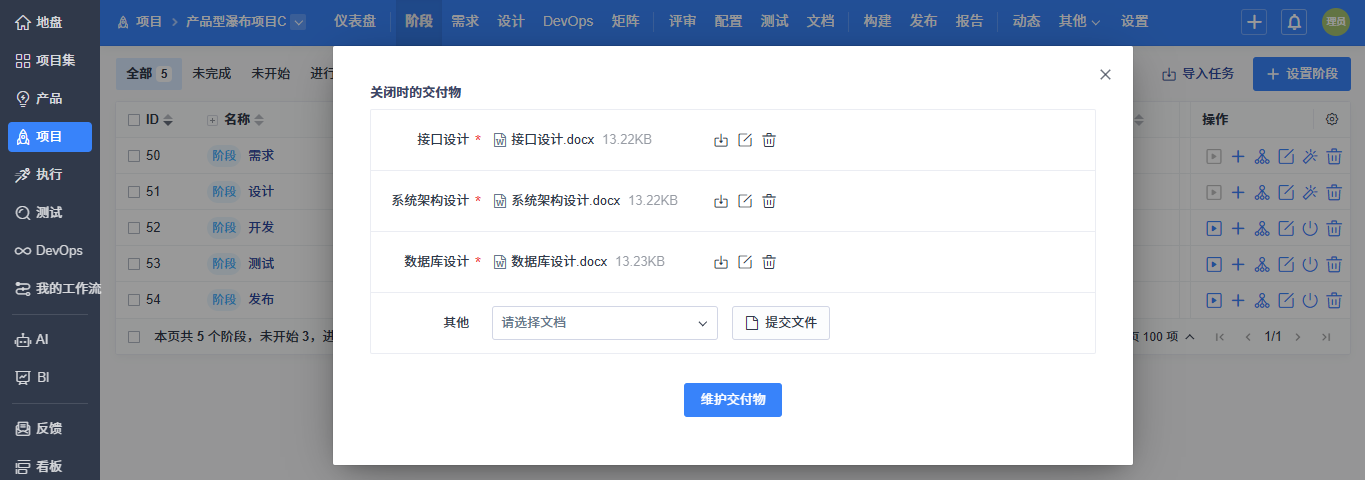Delete the 接口设计.docx deliverable

pos(769,140)
